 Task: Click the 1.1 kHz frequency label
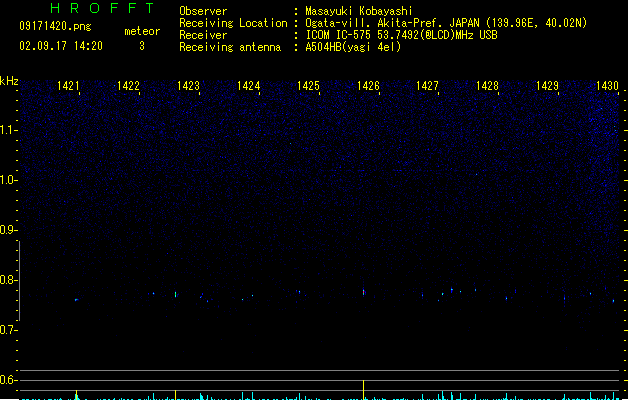click(8, 130)
